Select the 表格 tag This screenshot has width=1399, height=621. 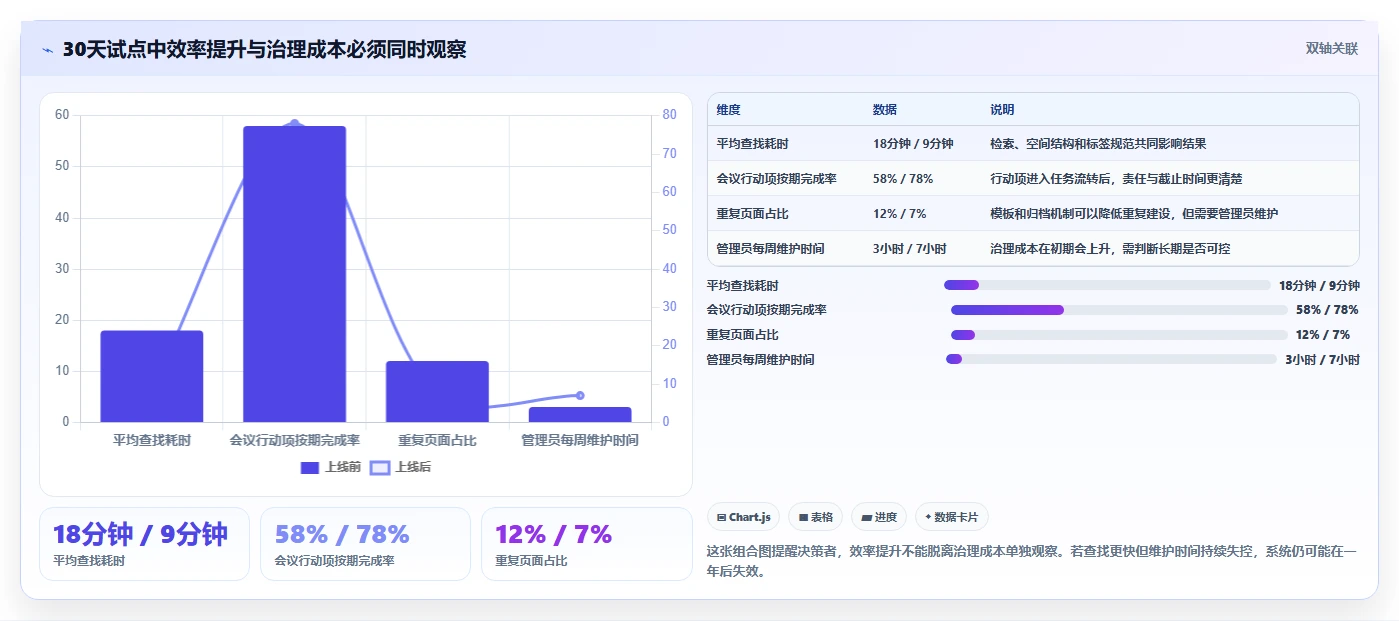point(815,517)
